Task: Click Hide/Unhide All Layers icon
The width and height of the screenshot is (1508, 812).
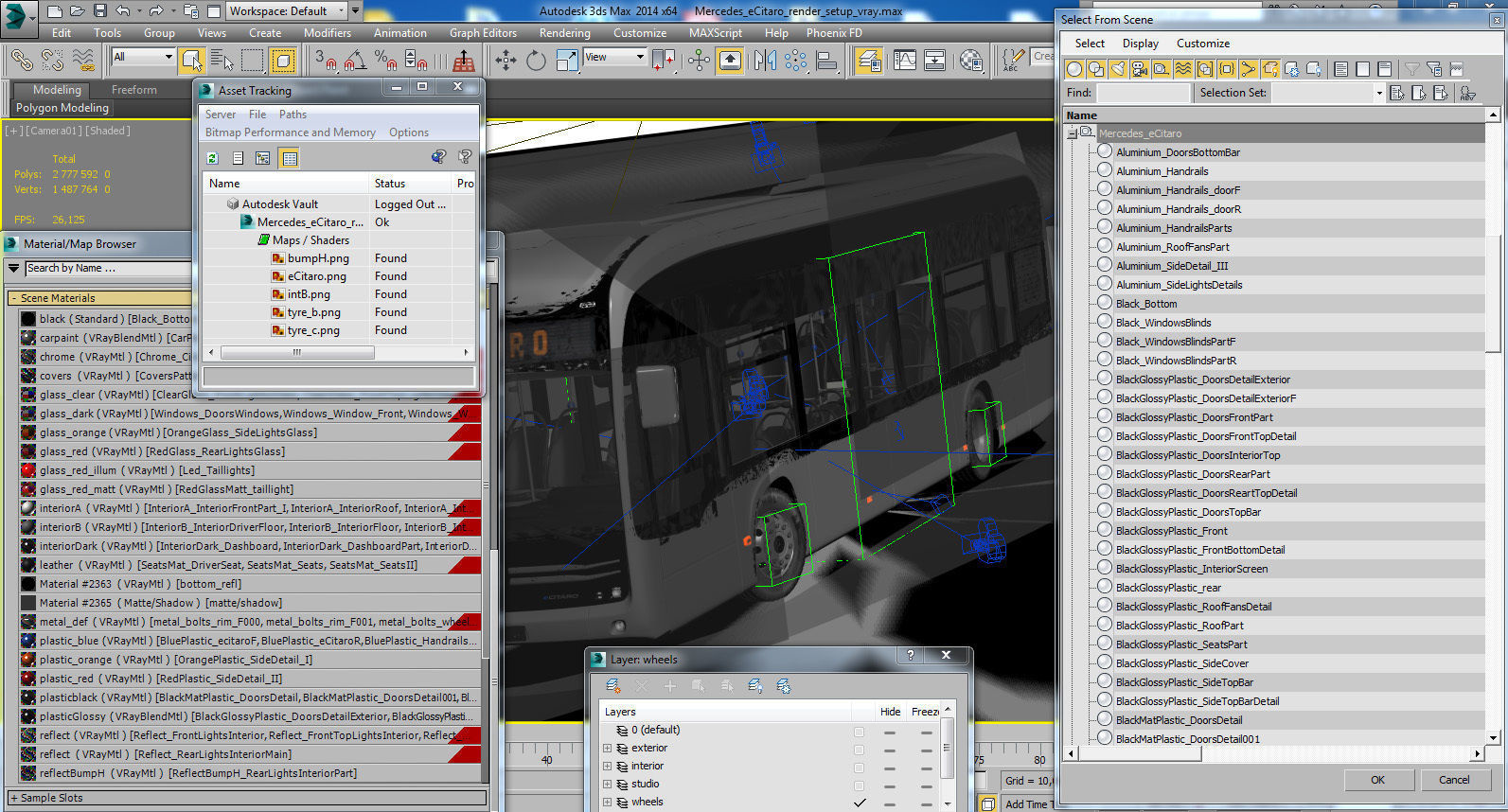Action: tap(755, 685)
